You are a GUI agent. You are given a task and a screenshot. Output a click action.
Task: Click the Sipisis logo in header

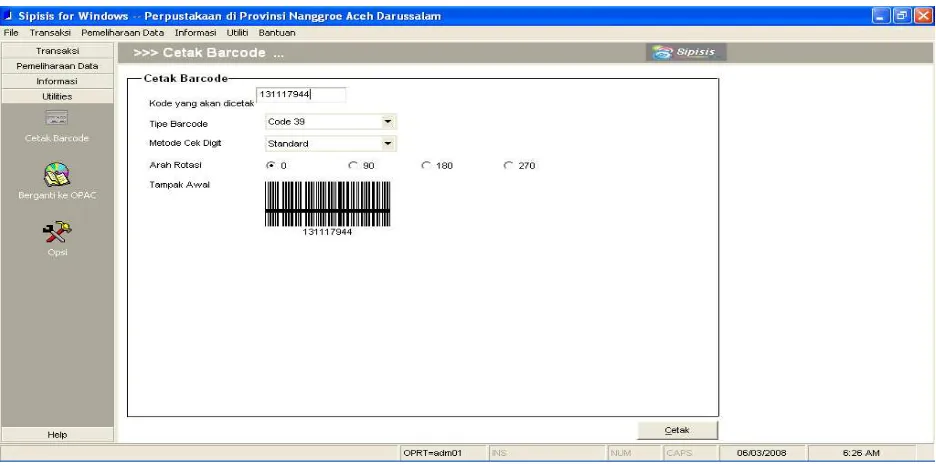(x=686, y=53)
